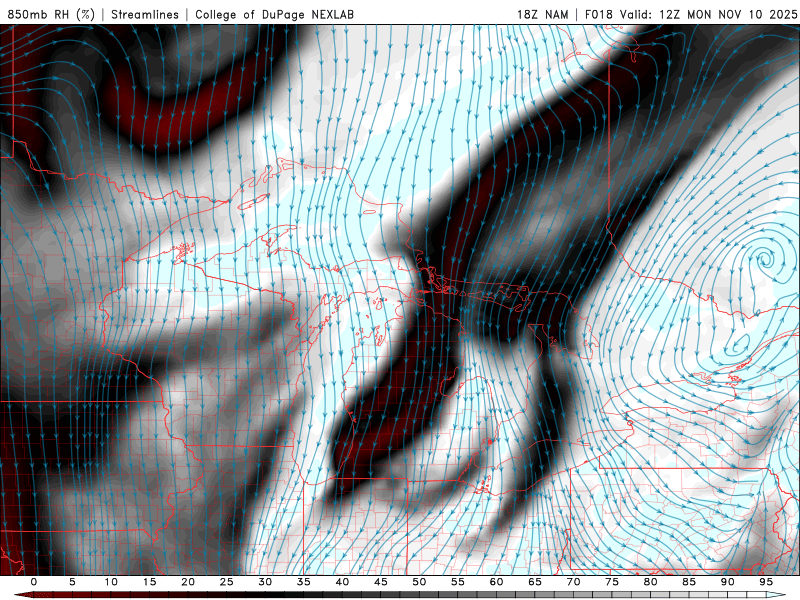The image size is (800, 600).
Task: Click "12Z MON NOV 10 2025" valid time
Action: (728, 14)
